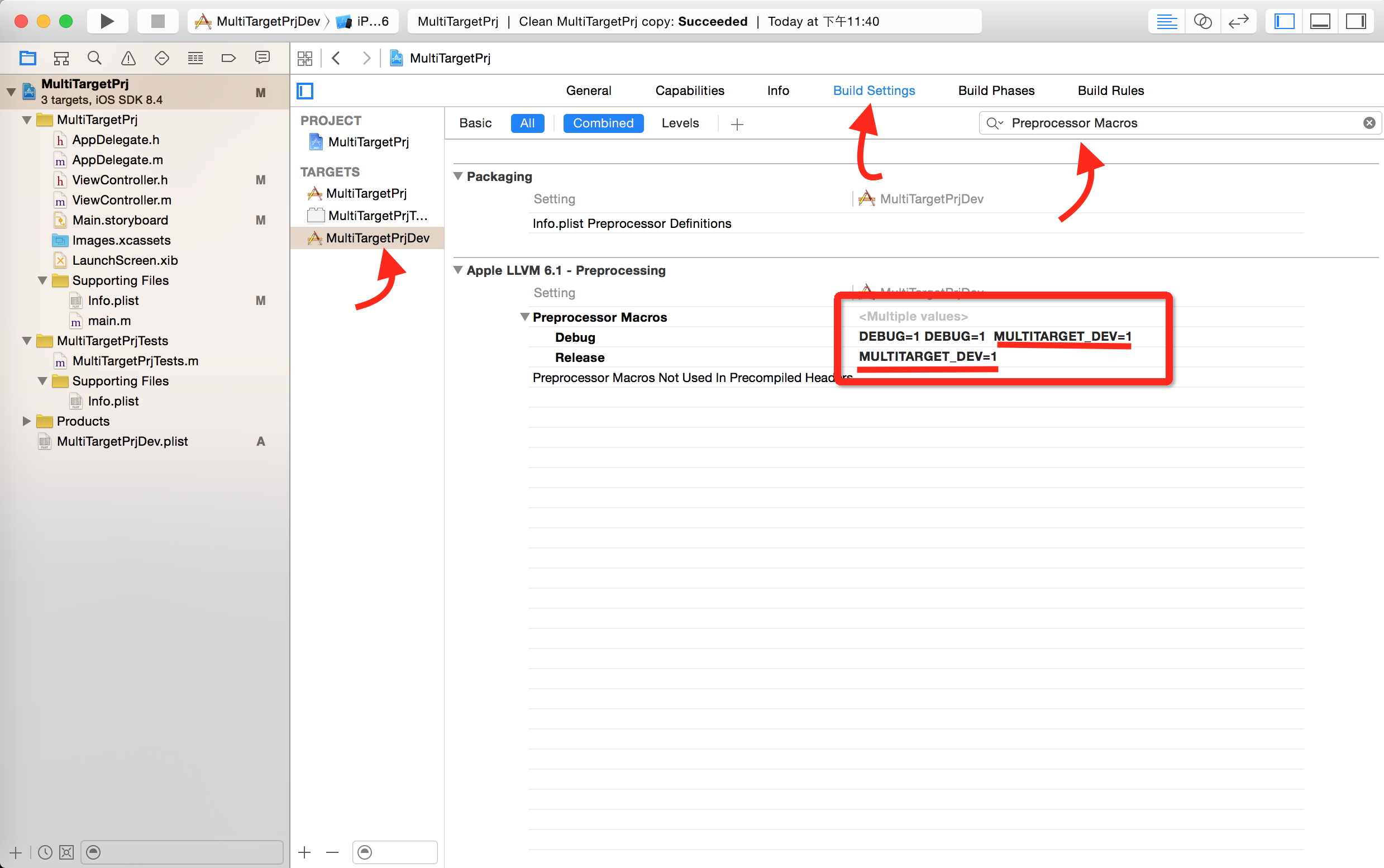Screen dimensions: 1384x868
Task: Switch to Levels settings view
Action: 680,123
